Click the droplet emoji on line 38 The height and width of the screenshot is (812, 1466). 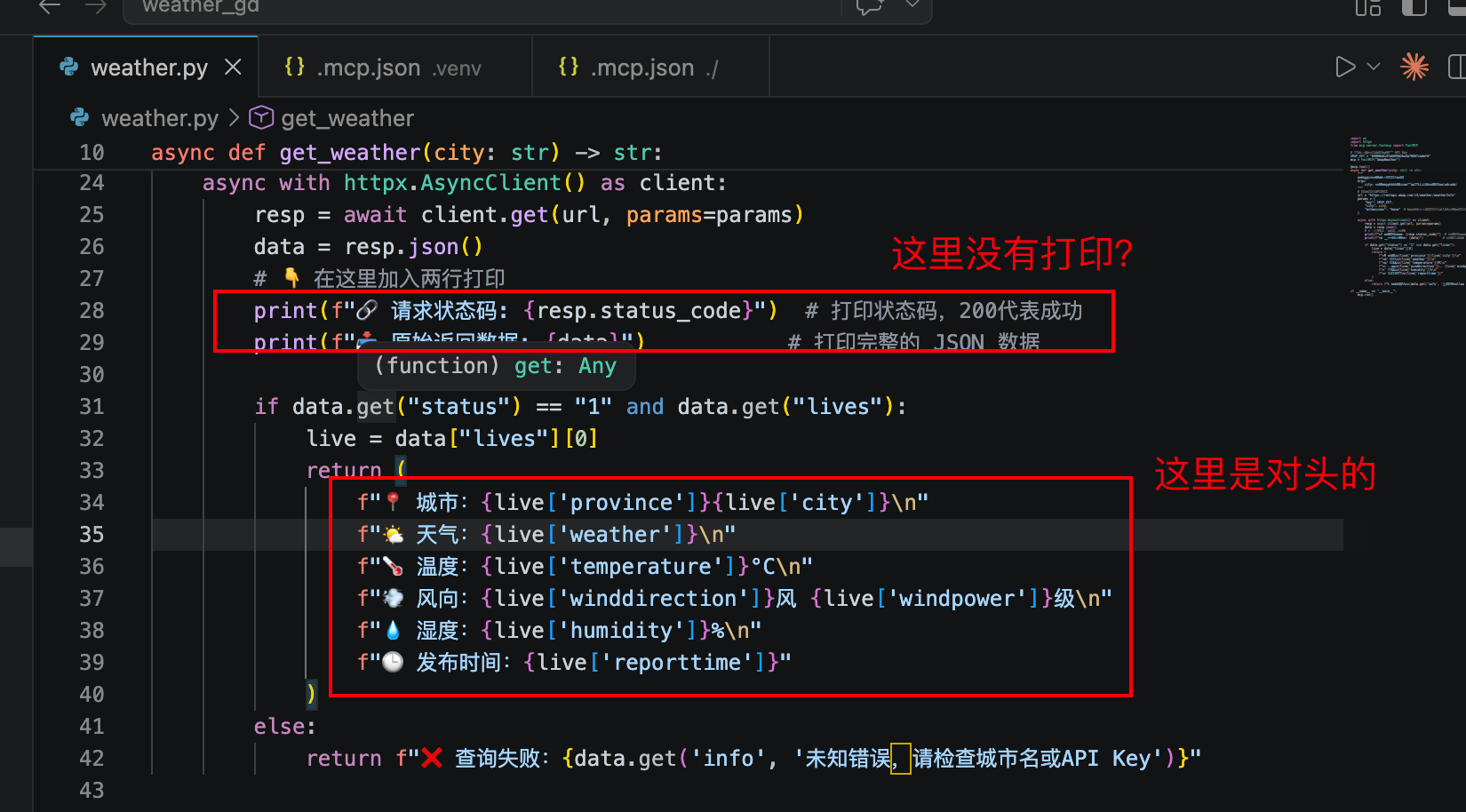[393, 630]
